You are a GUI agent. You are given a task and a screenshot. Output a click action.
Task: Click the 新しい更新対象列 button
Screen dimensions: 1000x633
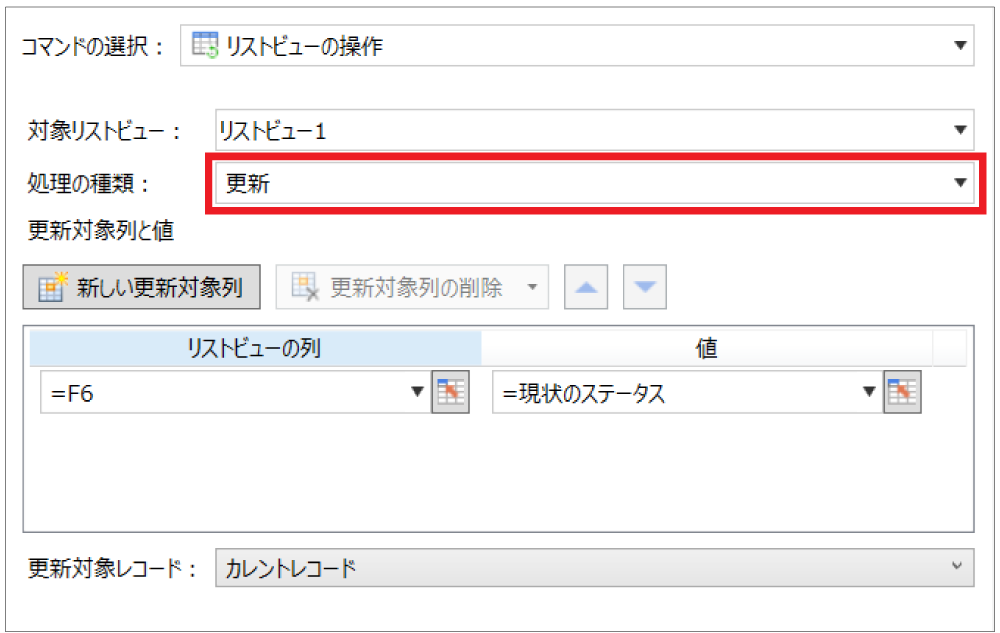click(x=140, y=287)
